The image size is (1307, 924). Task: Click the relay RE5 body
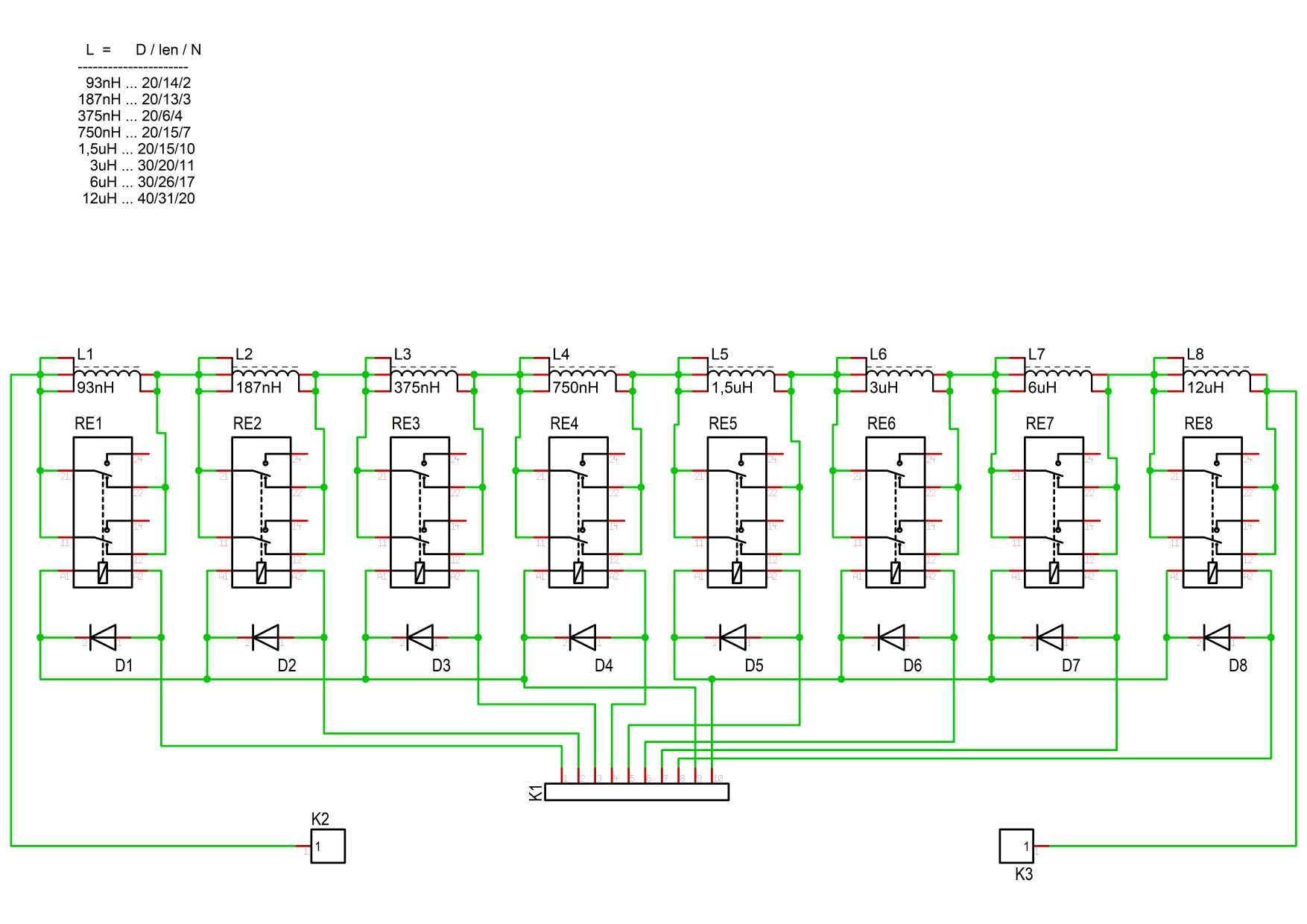(737, 513)
